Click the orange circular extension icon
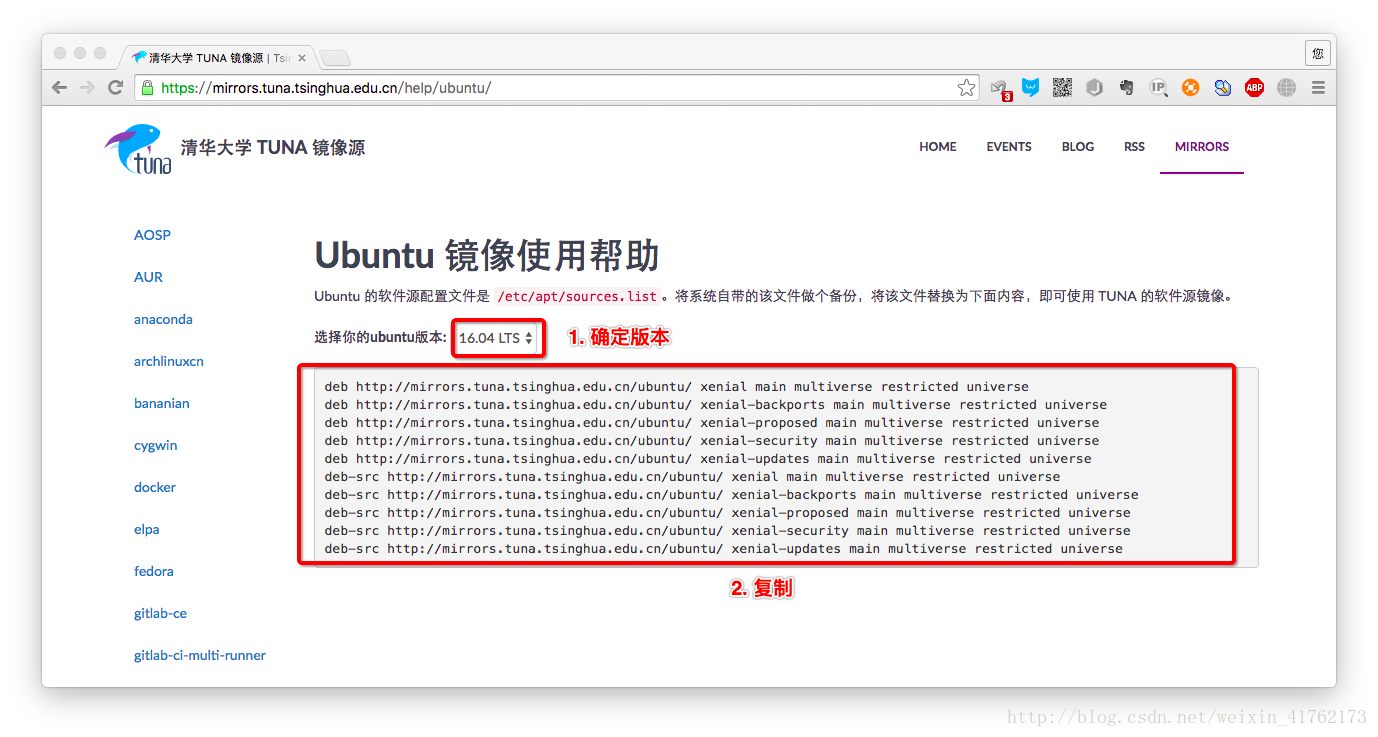 coord(1190,88)
